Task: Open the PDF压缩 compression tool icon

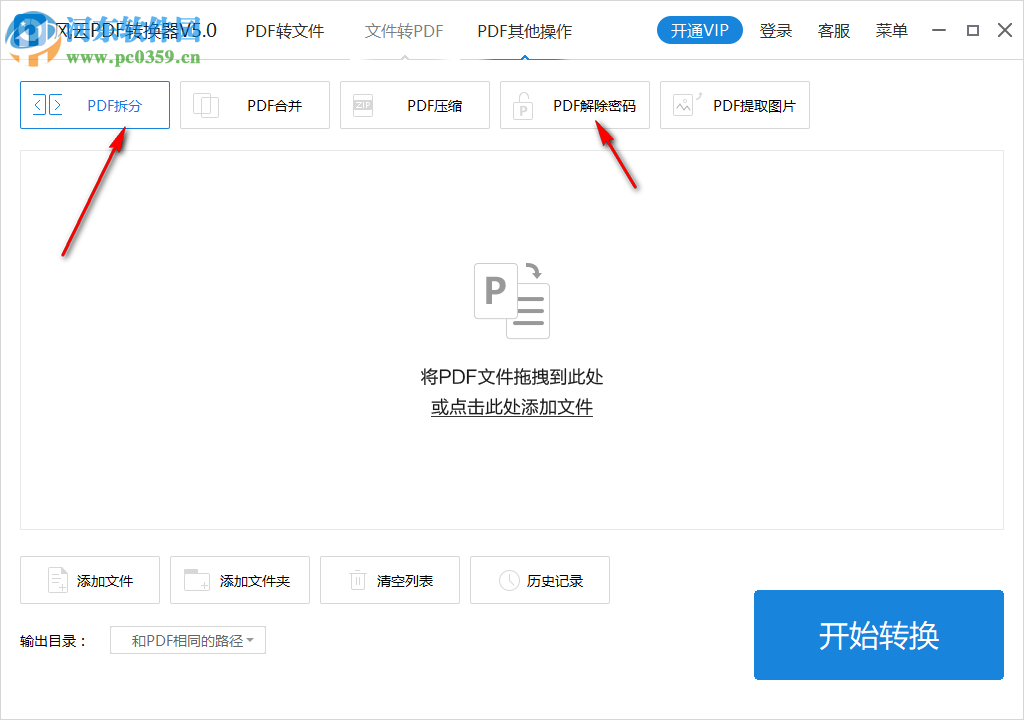Action: point(363,105)
